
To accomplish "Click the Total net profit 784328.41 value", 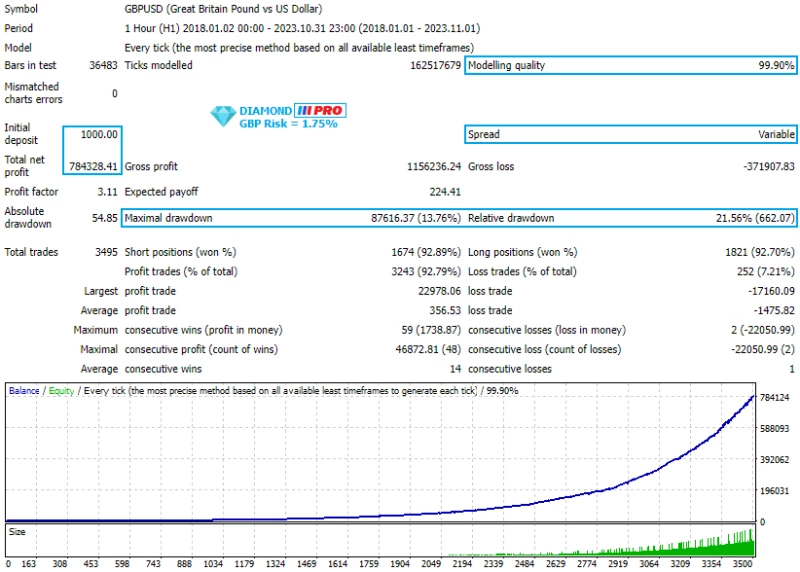I will click(x=94, y=166).
